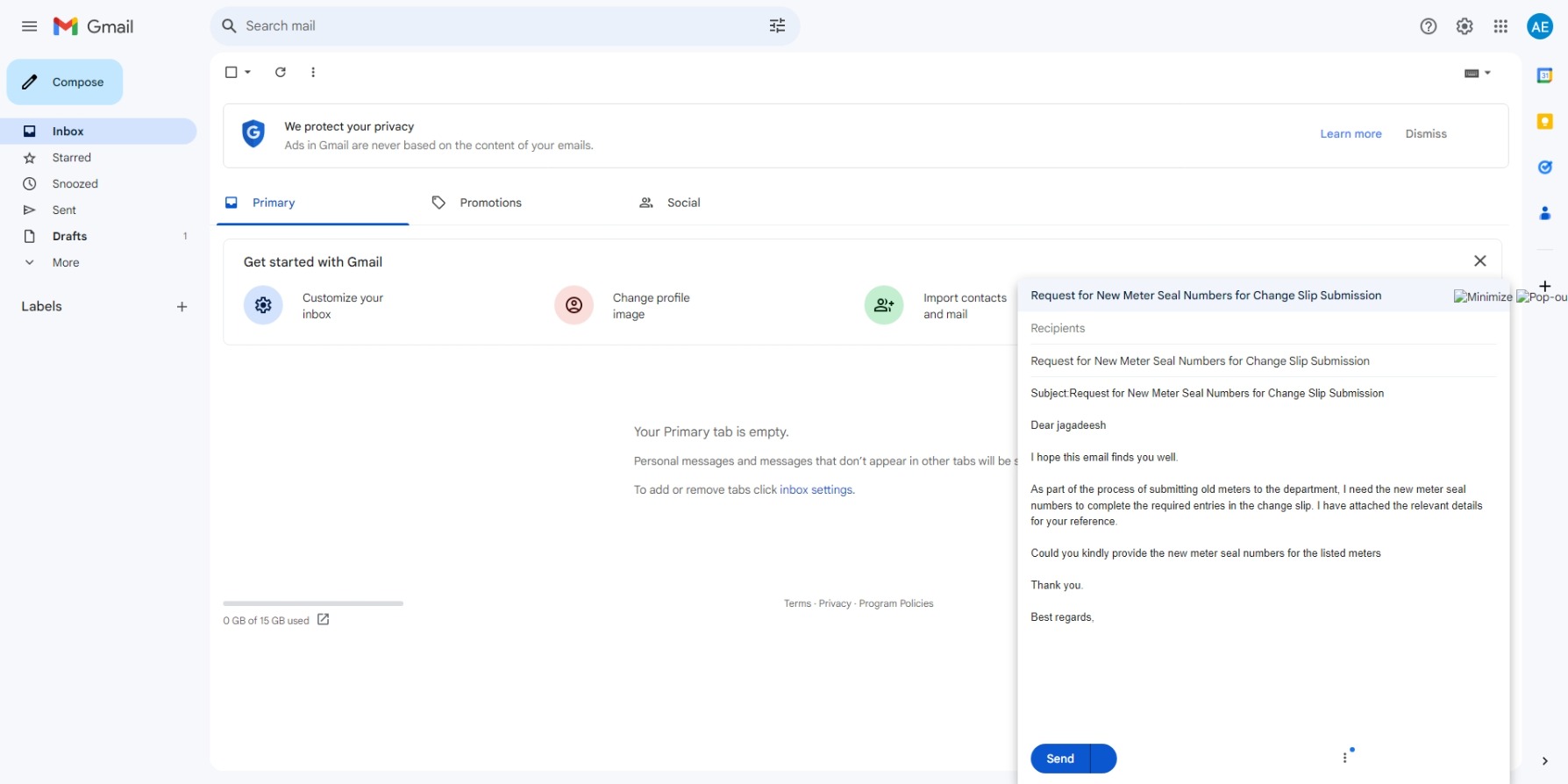Open the AE account avatar
This screenshot has height=784, width=1568.
1540,26
